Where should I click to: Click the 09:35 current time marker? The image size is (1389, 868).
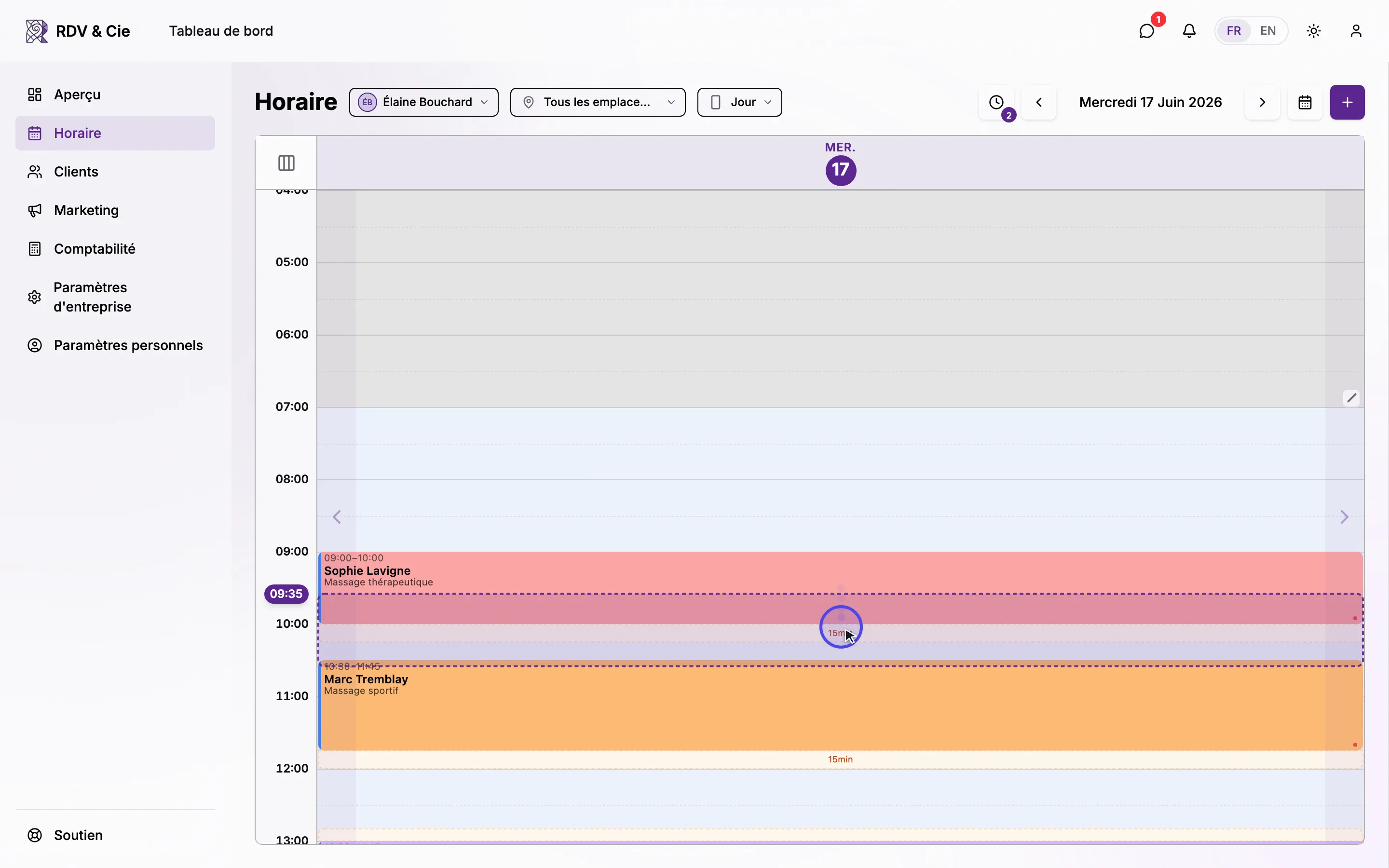click(x=286, y=594)
